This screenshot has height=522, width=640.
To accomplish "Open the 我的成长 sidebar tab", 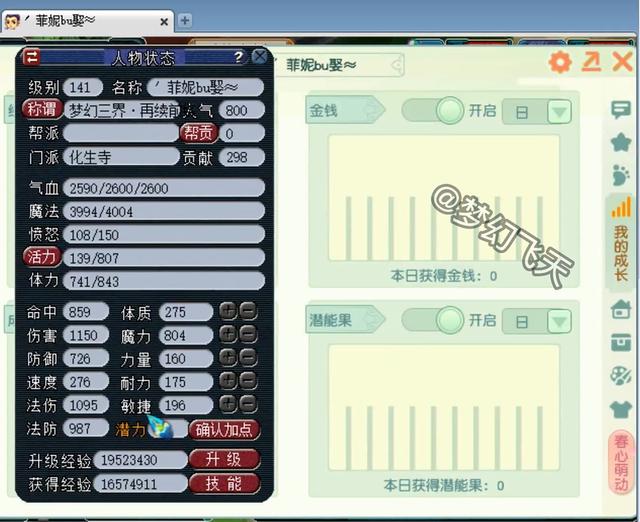I will [x=621, y=238].
